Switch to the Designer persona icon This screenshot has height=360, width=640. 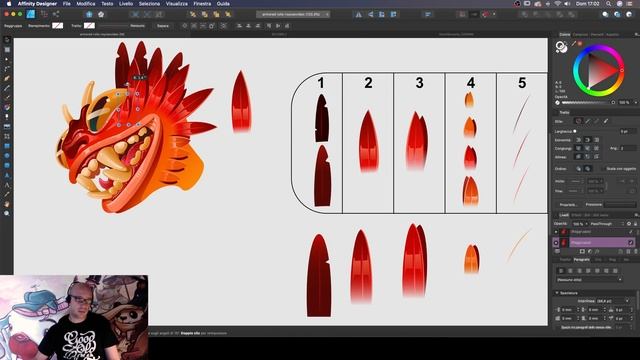pyautogui.click(x=31, y=14)
